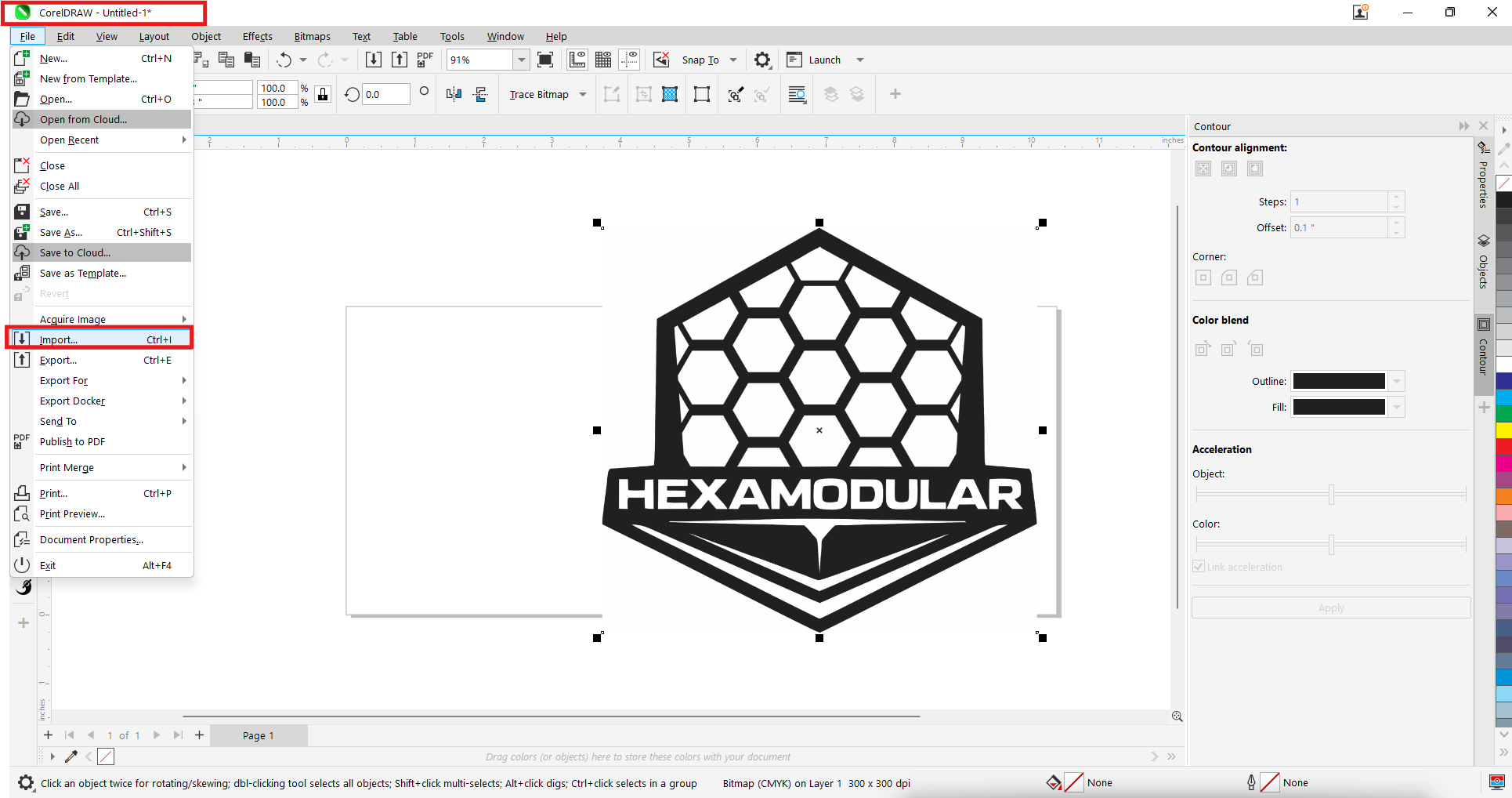
Task: Click the Full-screen preview icon
Action: (x=545, y=60)
